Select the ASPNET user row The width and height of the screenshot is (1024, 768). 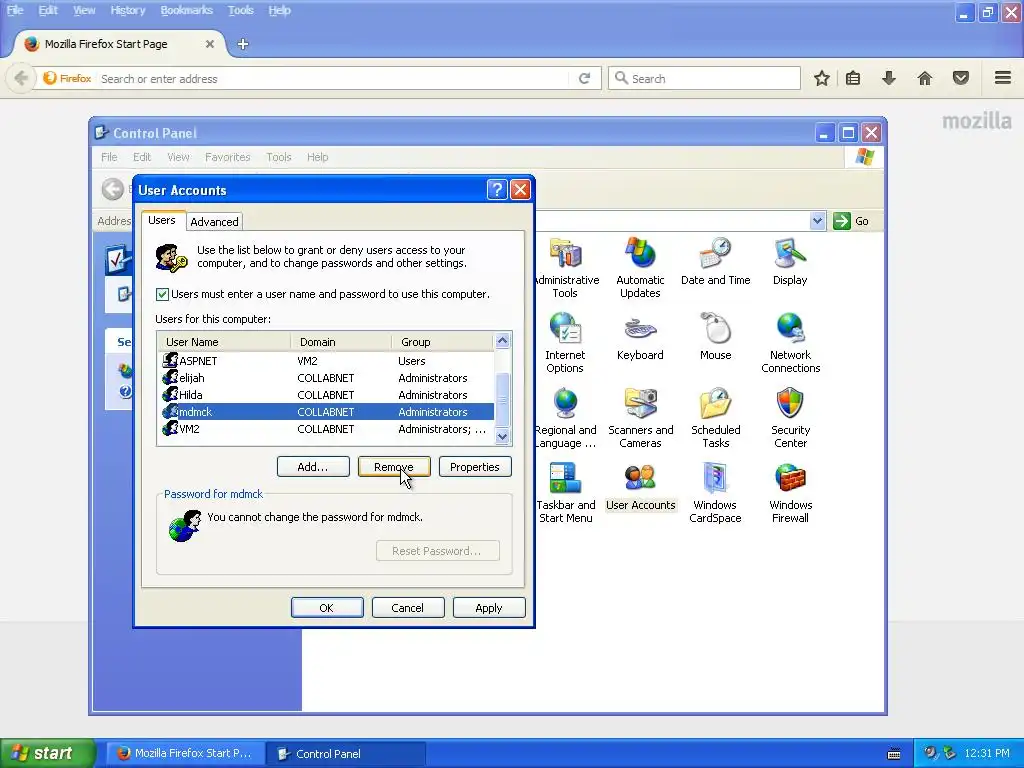pyautogui.click(x=327, y=361)
